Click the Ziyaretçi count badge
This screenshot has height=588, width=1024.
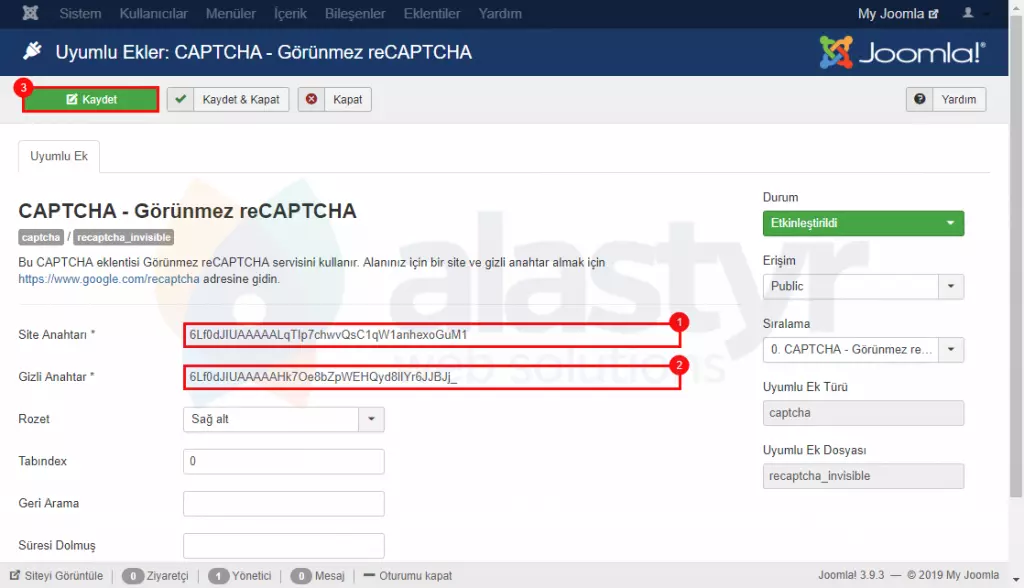coord(133,576)
